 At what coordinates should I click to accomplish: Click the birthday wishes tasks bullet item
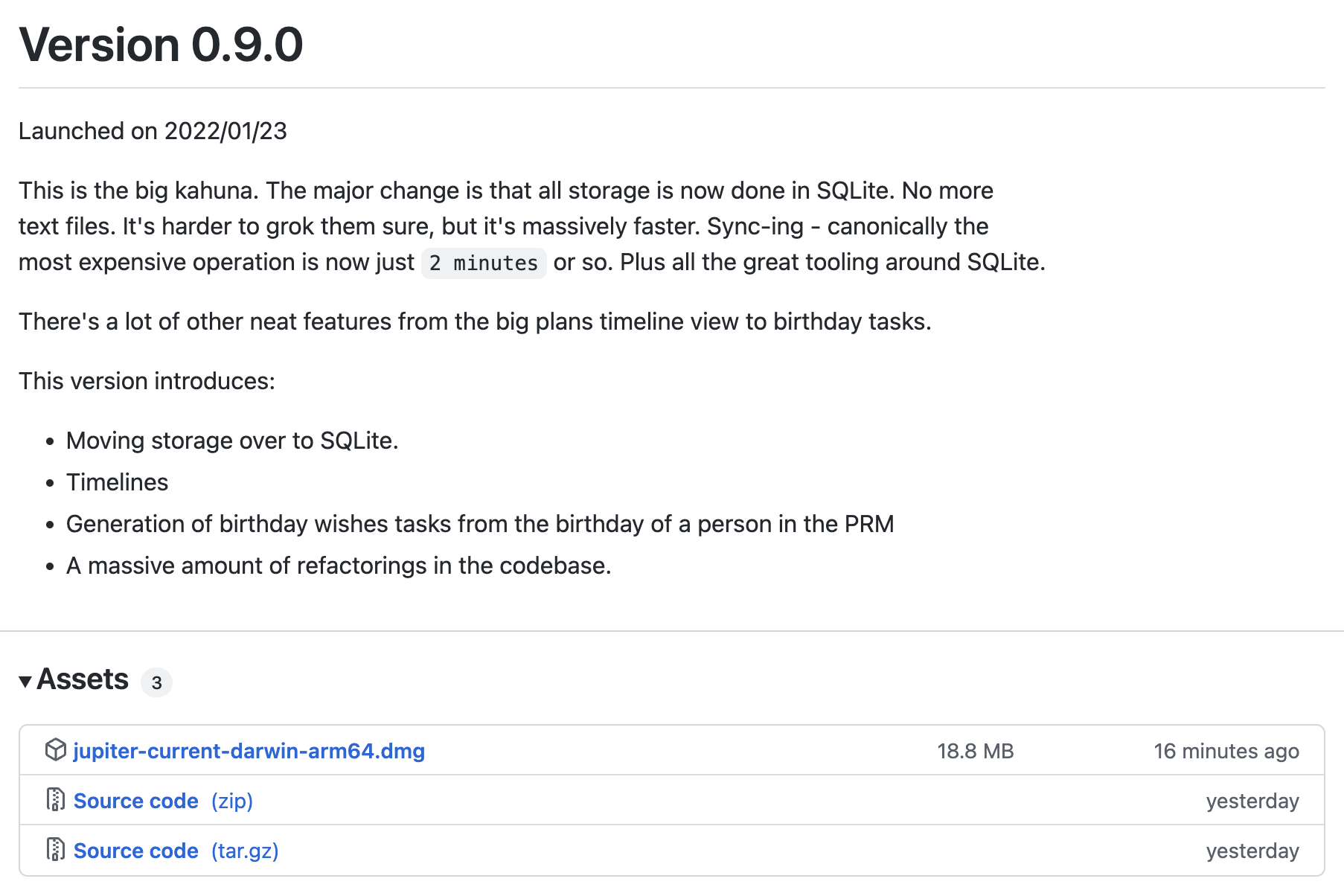pyautogui.click(x=480, y=524)
